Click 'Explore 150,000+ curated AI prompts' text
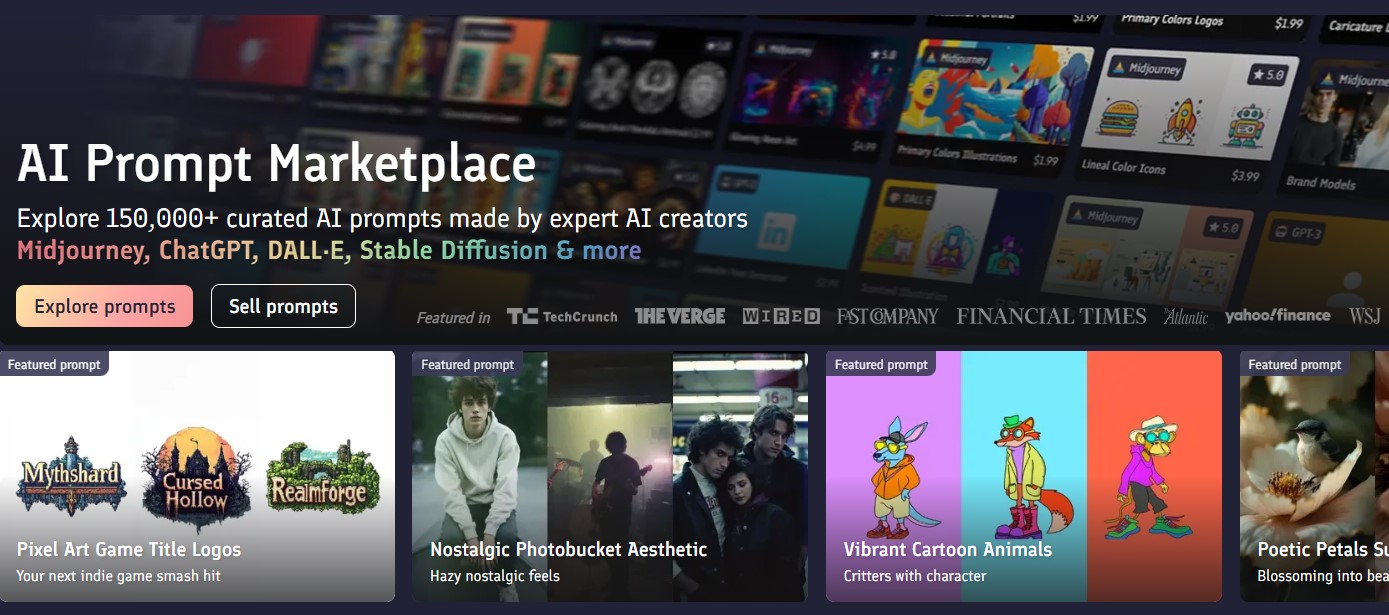1389x615 pixels. (382, 219)
